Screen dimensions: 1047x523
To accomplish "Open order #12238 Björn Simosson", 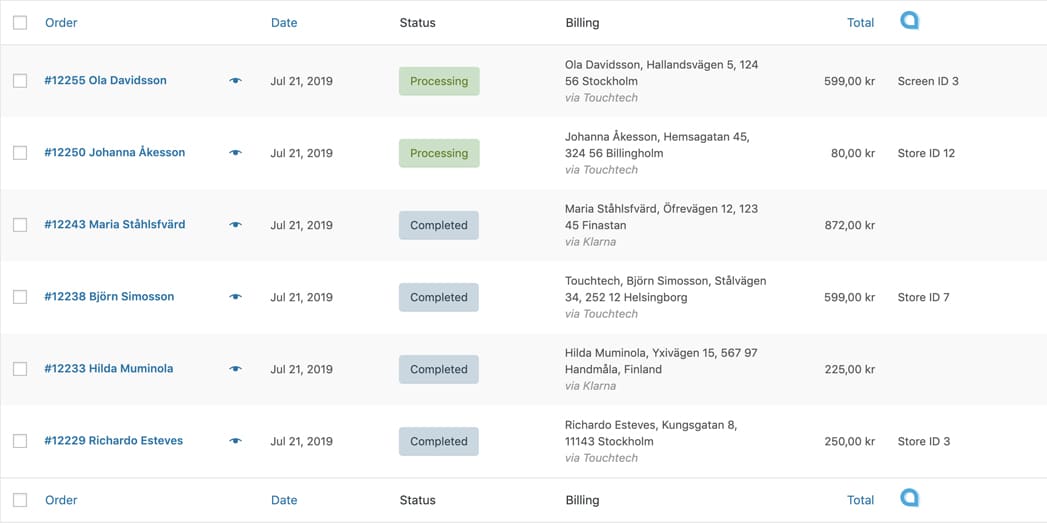I will tap(109, 297).
